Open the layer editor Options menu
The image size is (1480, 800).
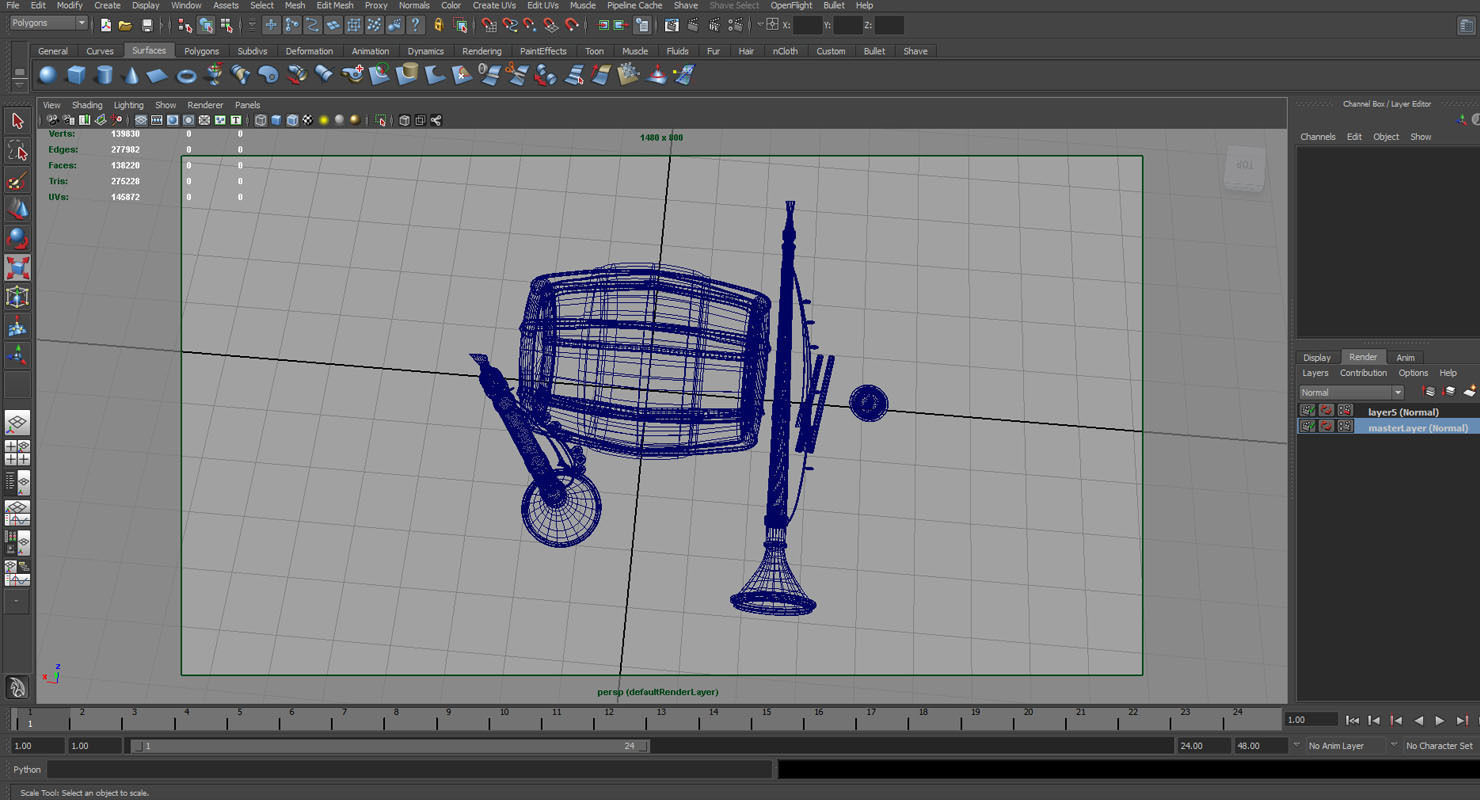(x=1413, y=373)
